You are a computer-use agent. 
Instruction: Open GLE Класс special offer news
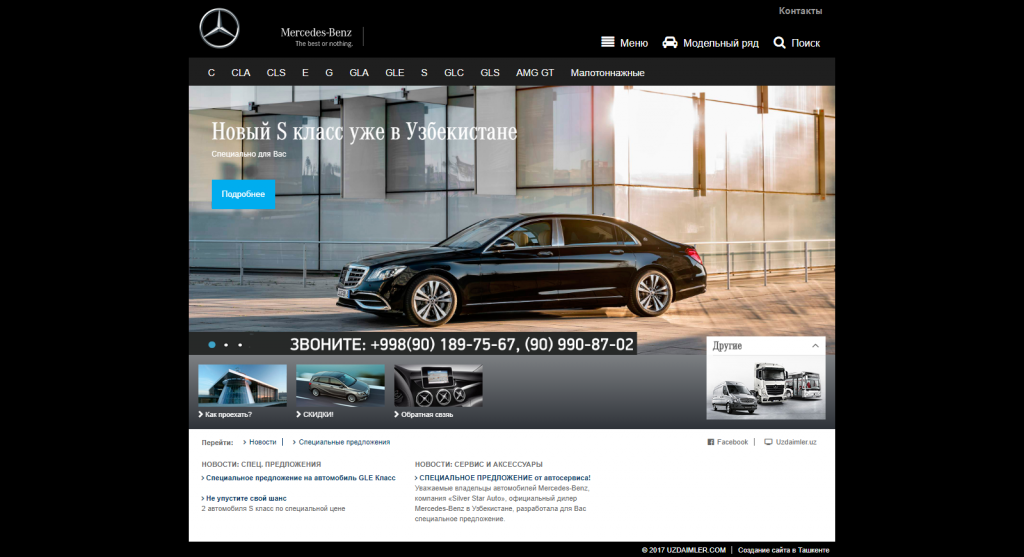[299, 478]
